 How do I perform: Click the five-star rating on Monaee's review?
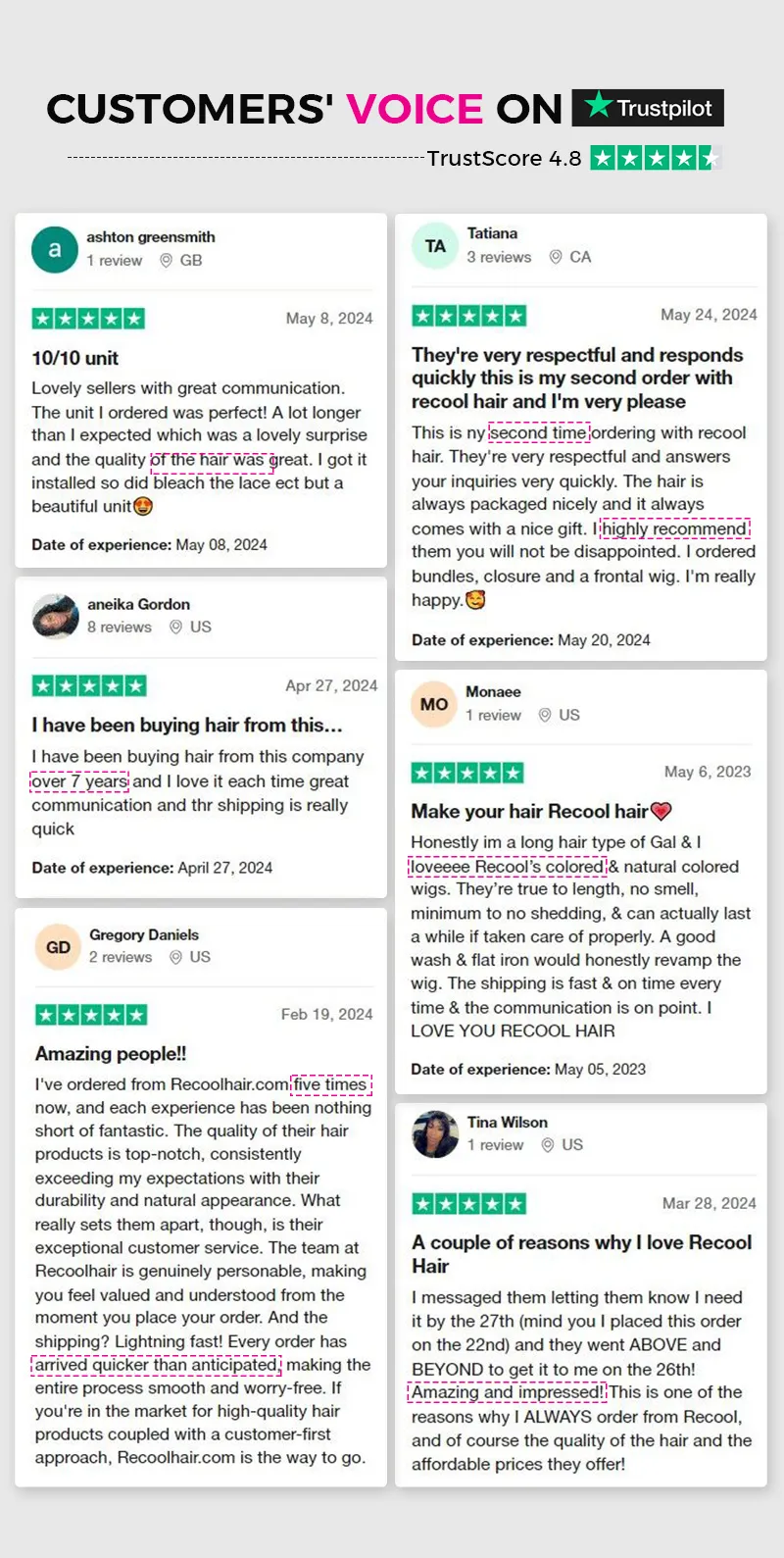click(x=467, y=773)
